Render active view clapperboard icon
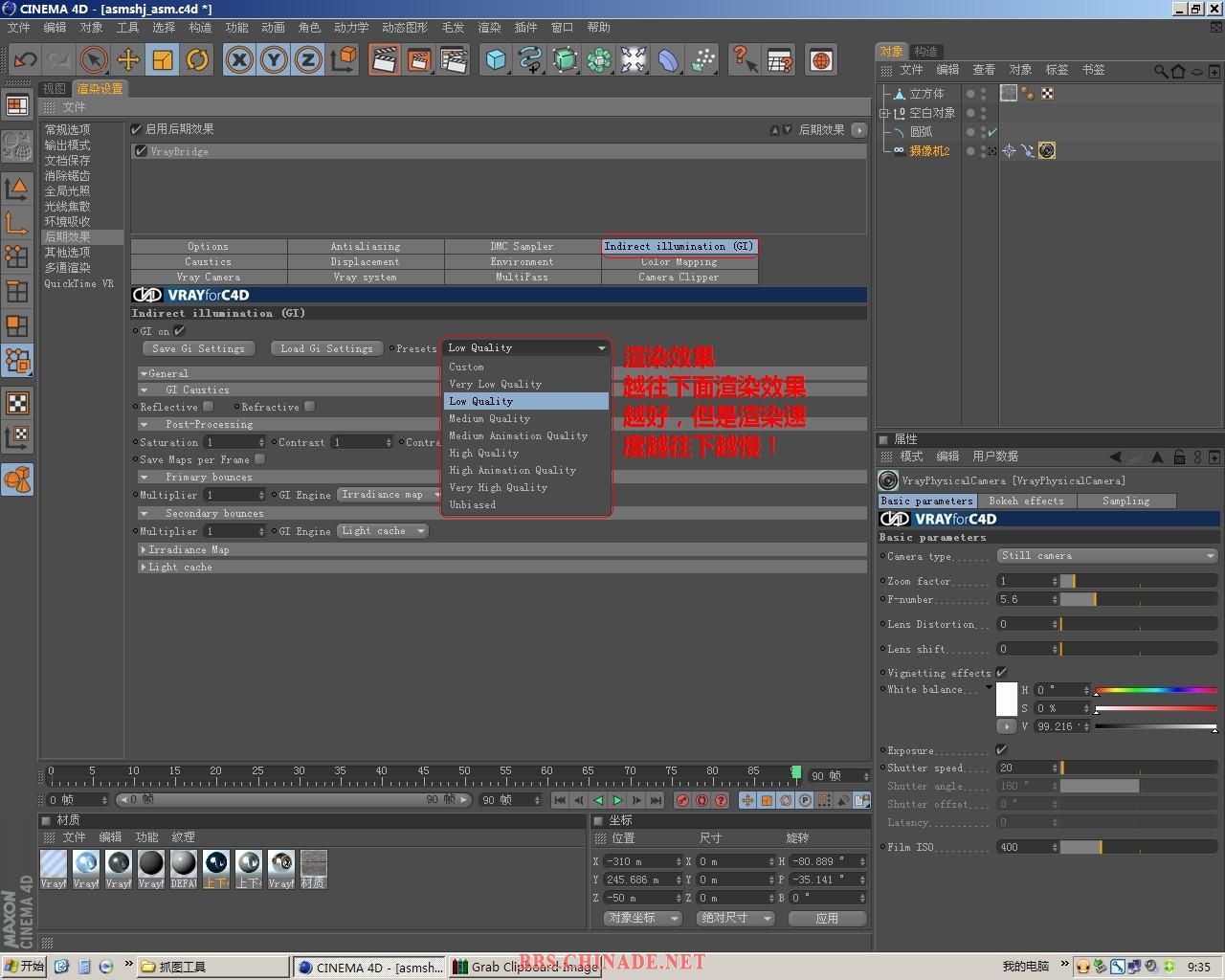Viewport: 1225px width, 980px height. [385, 60]
